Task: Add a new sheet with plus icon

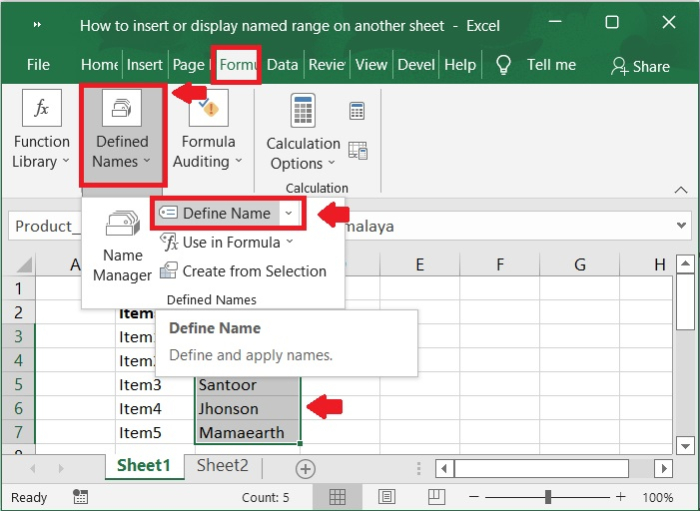Action: tap(305, 469)
